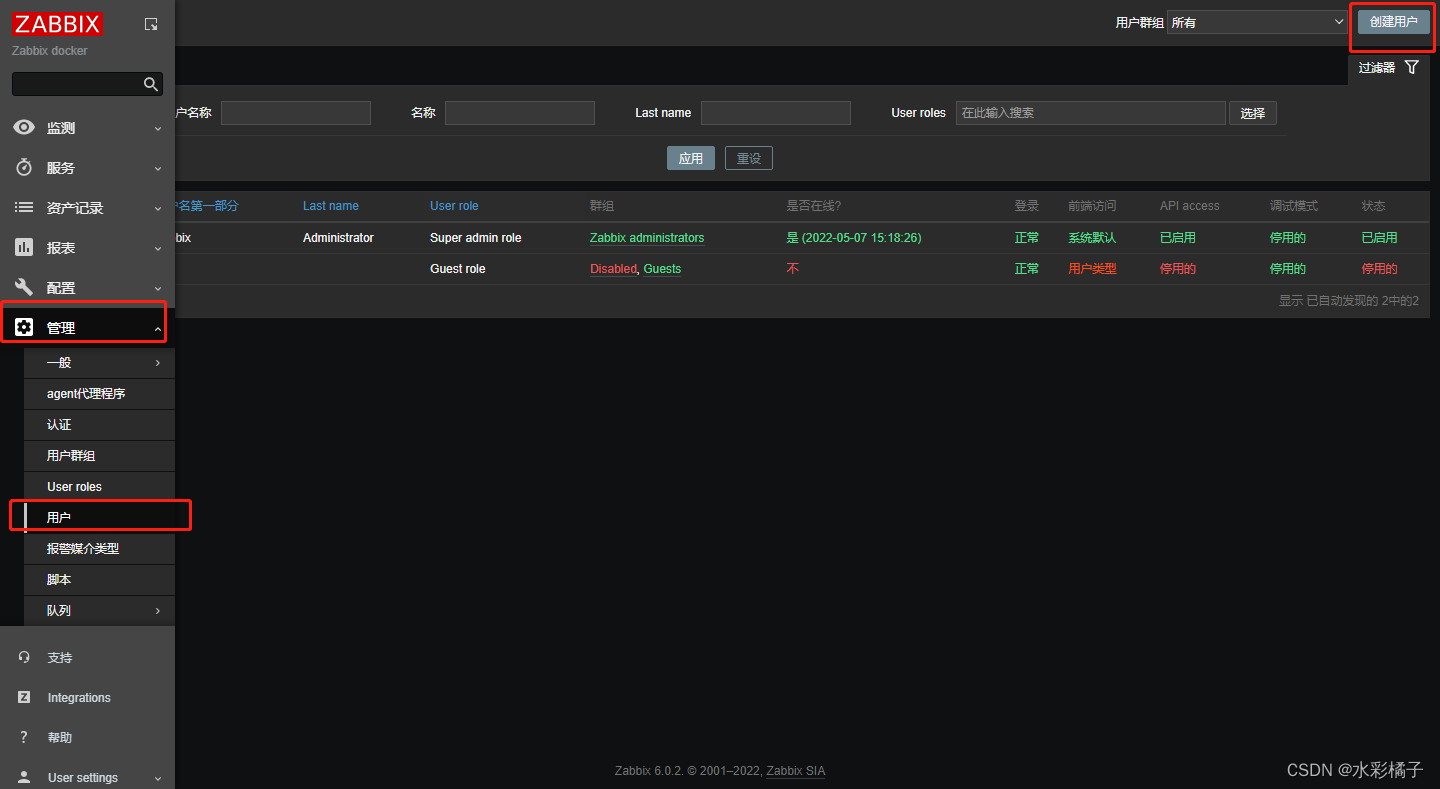This screenshot has height=789, width=1440.
Task: Open Zabbix administrators group link
Action: (x=647, y=238)
